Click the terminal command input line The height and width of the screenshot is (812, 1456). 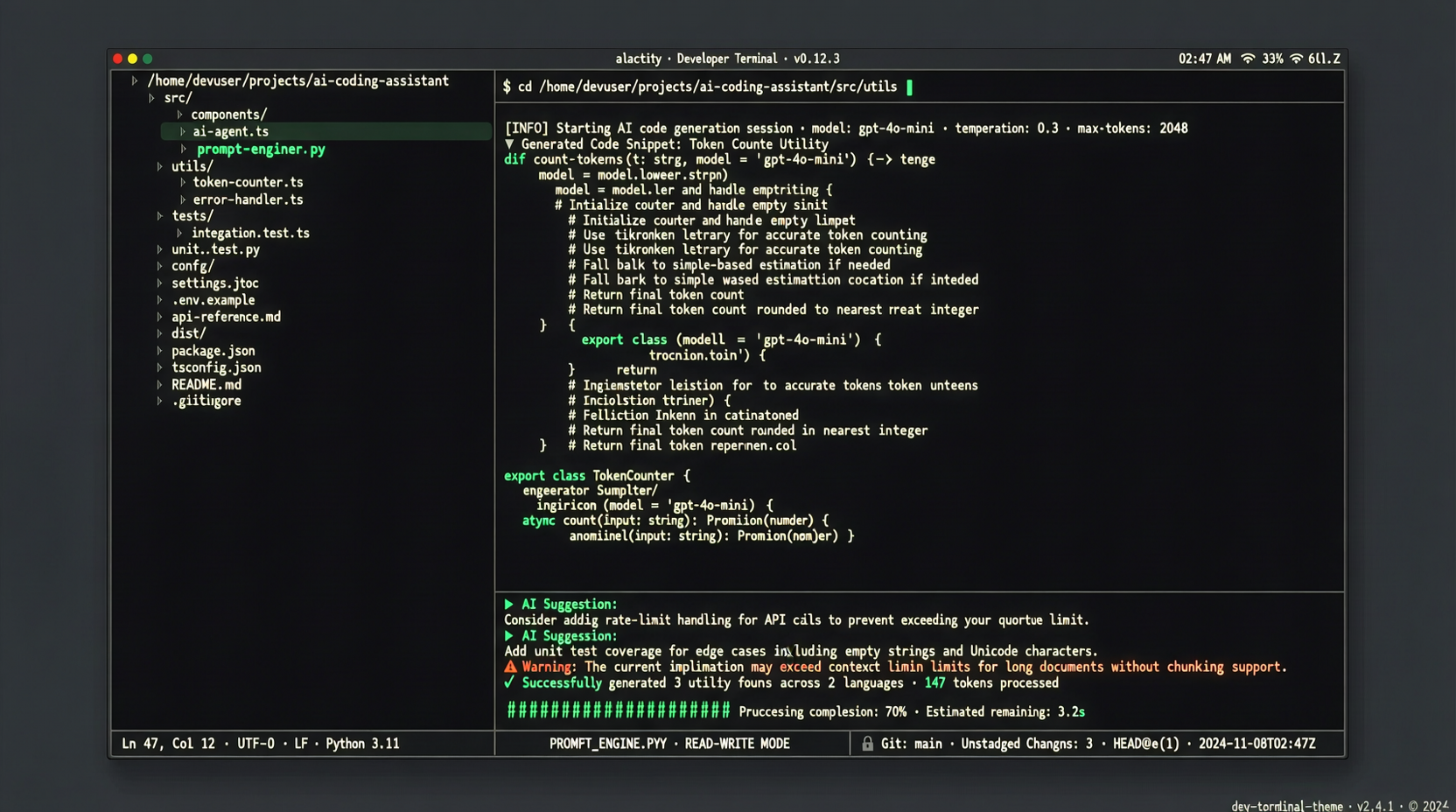click(x=919, y=87)
